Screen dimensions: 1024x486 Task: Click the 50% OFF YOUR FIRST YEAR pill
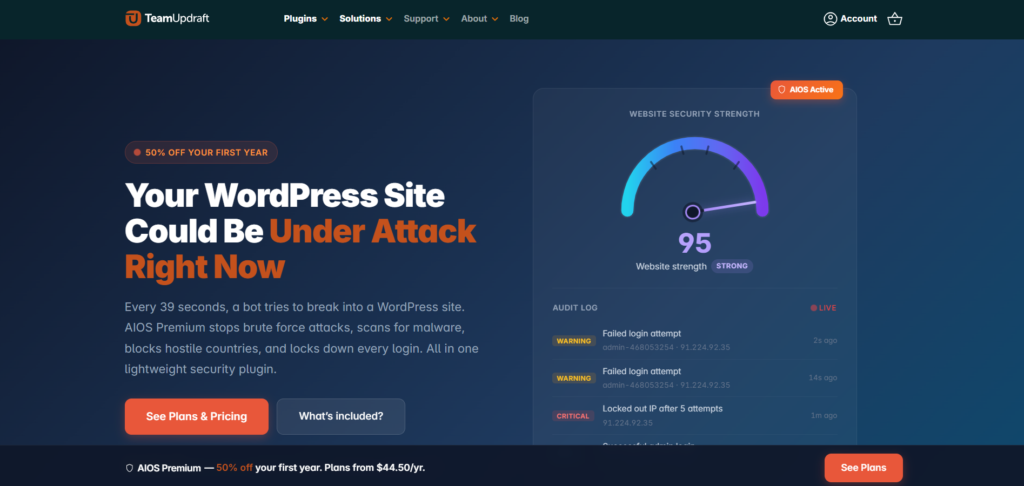pos(201,152)
